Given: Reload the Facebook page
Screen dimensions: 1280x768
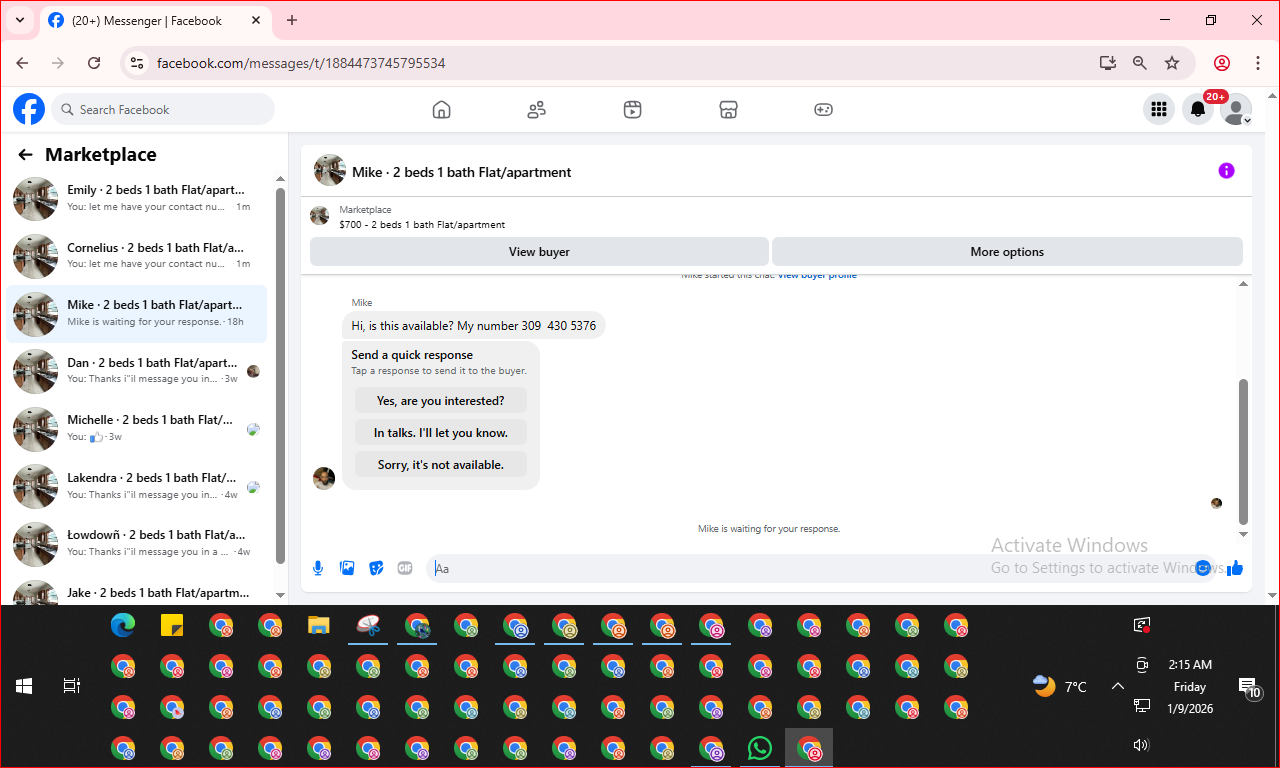Looking at the screenshot, I should (x=94, y=63).
